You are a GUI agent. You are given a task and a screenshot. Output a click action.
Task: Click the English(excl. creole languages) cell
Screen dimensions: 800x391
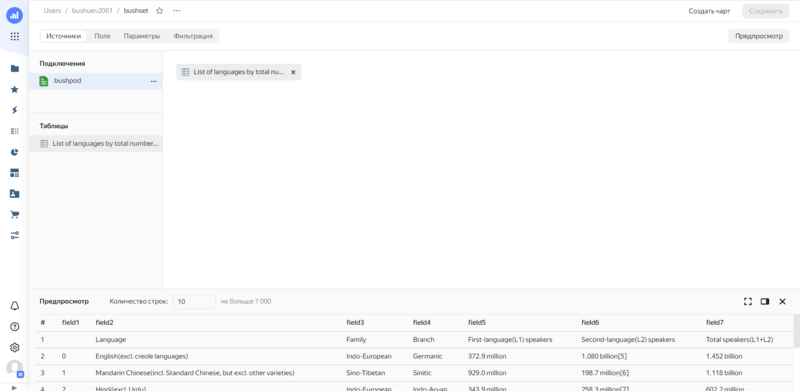pyautogui.click(x=142, y=356)
